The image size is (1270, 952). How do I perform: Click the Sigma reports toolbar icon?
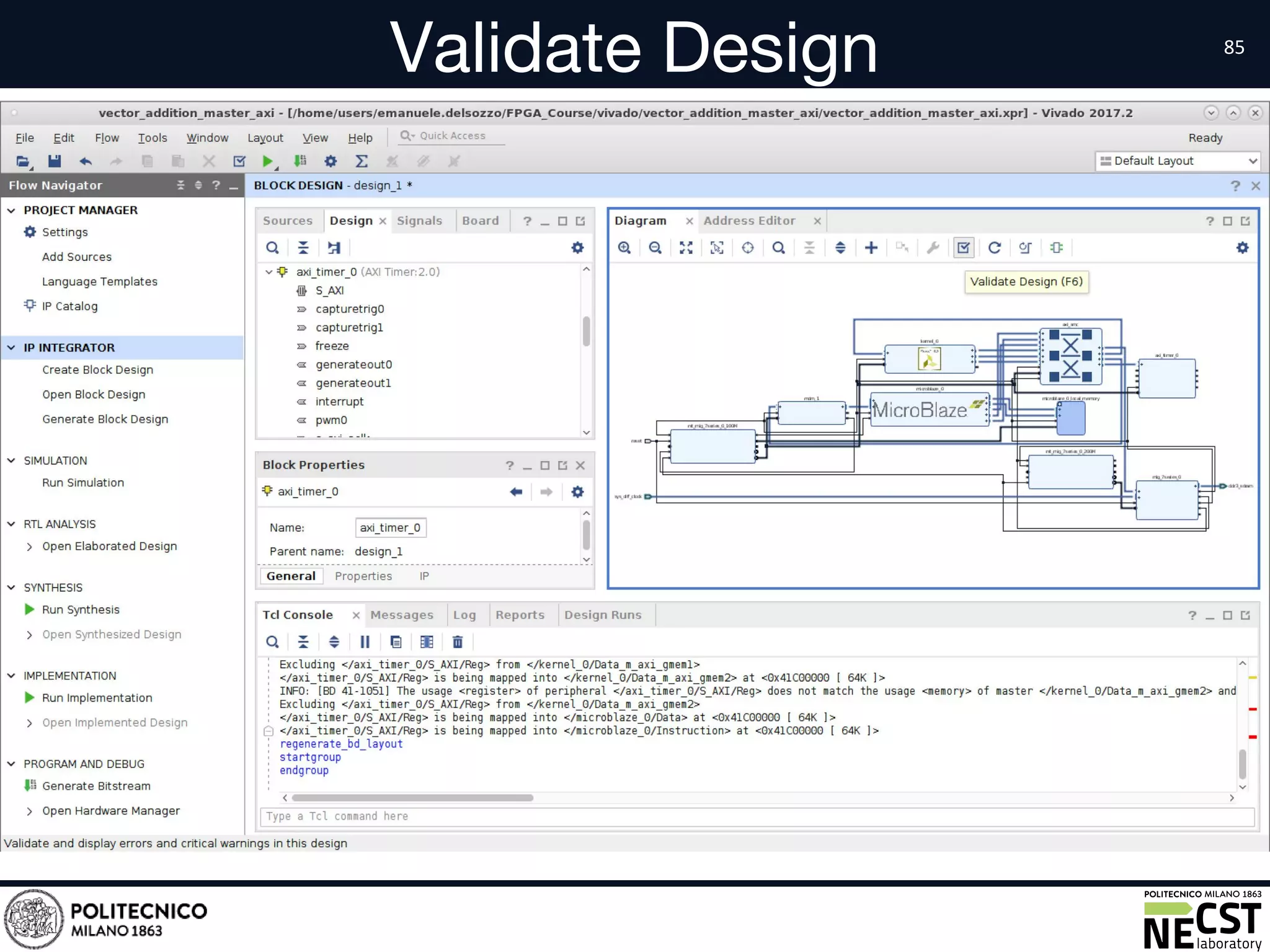click(x=362, y=162)
